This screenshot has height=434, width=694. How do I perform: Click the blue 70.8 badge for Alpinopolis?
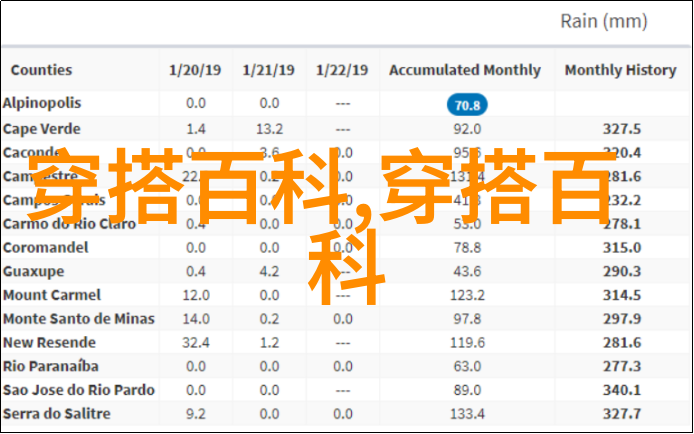(x=466, y=105)
